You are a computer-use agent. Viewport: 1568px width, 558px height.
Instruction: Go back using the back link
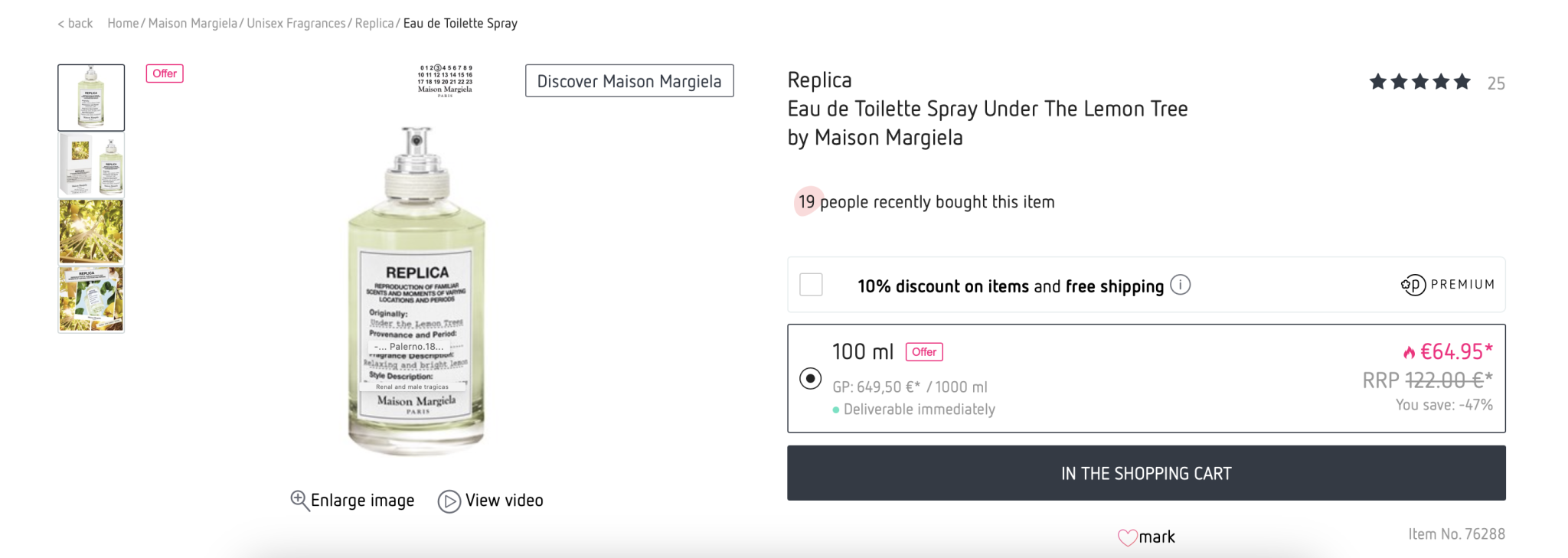tap(75, 24)
